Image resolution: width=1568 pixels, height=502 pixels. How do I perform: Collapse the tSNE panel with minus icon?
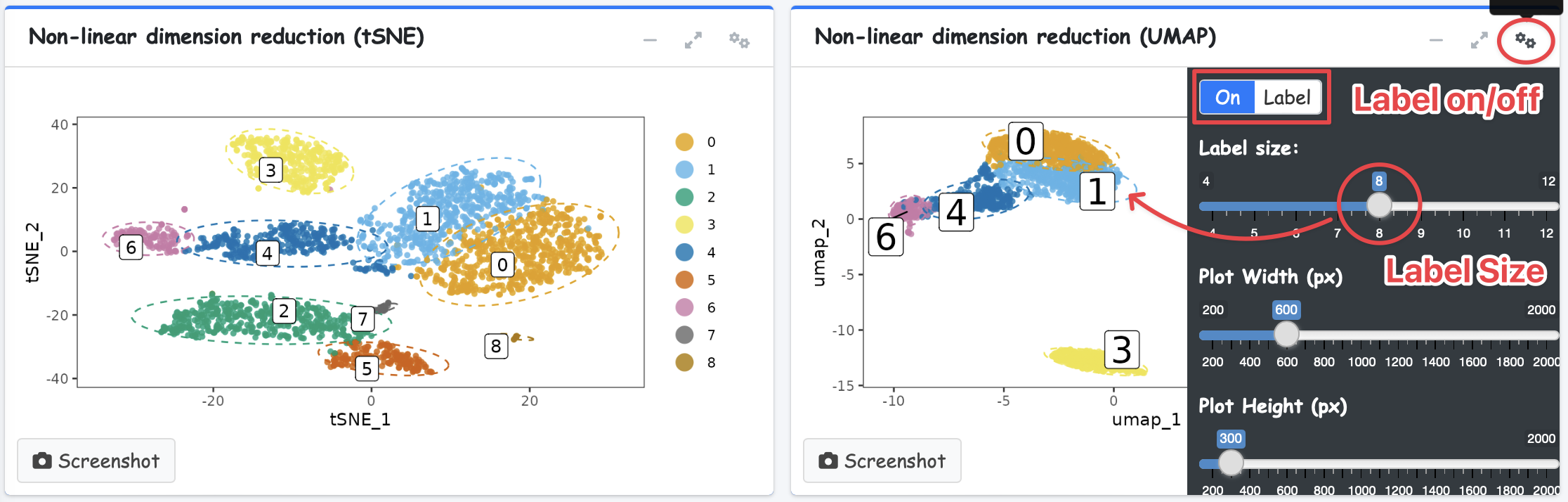point(650,40)
